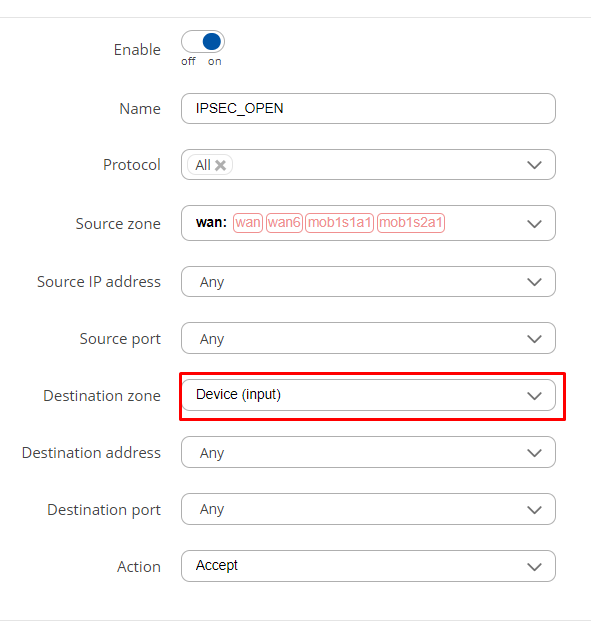Click the Destination port chevron icon
The image size is (591, 642).
534,510
